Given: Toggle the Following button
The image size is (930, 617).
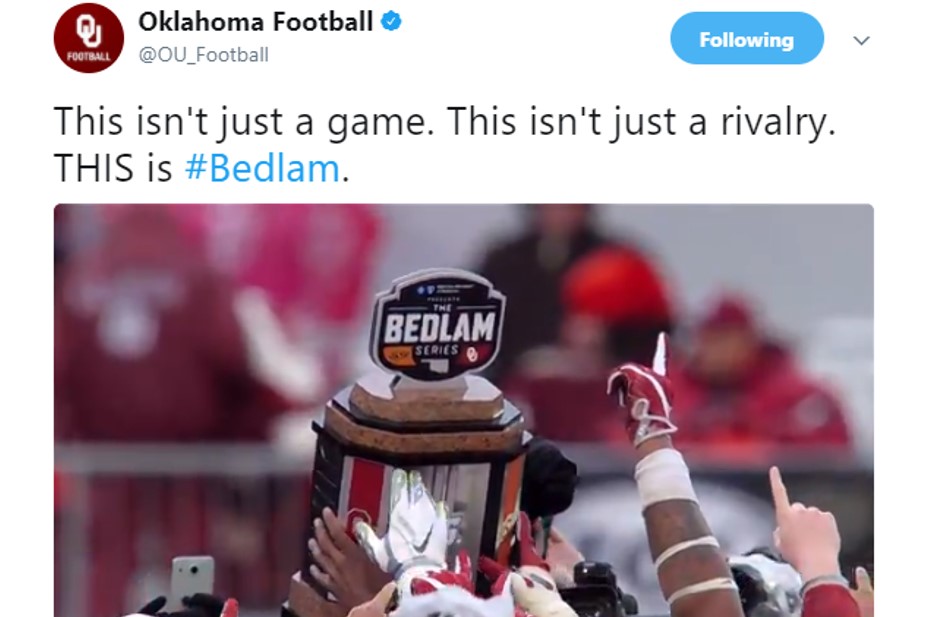Looking at the screenshot, I should [746, 40].
